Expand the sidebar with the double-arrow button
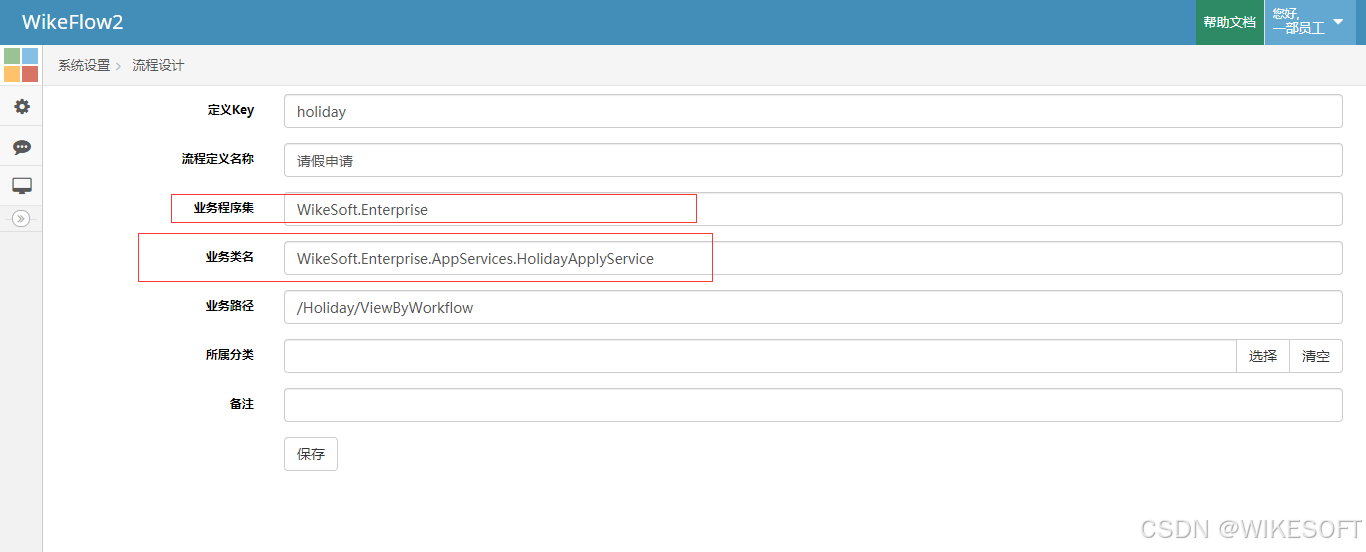The image size is (1366, 552). pyautogui.click(x=21, y=218)
